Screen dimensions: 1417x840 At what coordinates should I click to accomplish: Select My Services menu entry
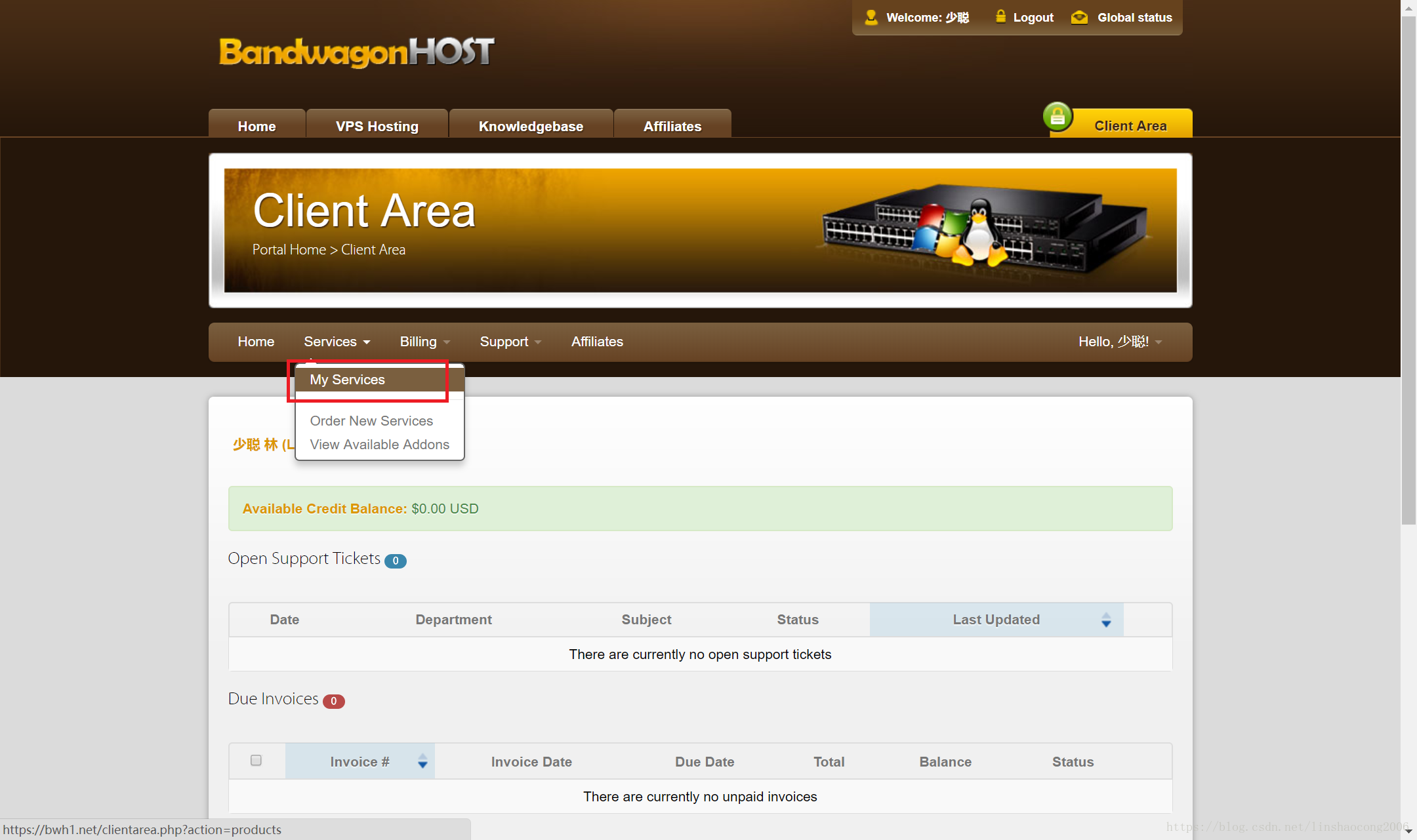(x=348, y=380)
